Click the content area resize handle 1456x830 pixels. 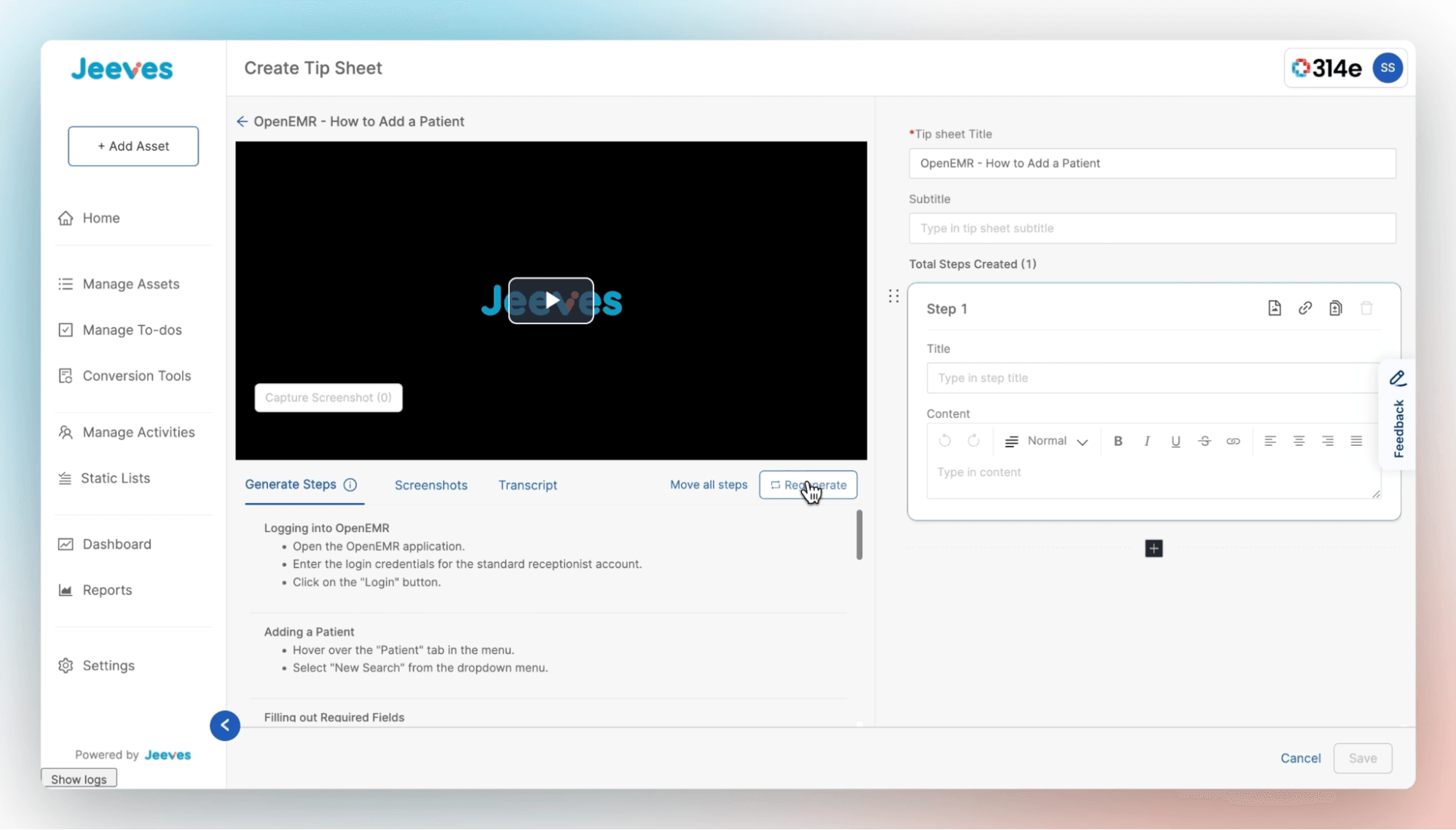(x=1376, y=494)
